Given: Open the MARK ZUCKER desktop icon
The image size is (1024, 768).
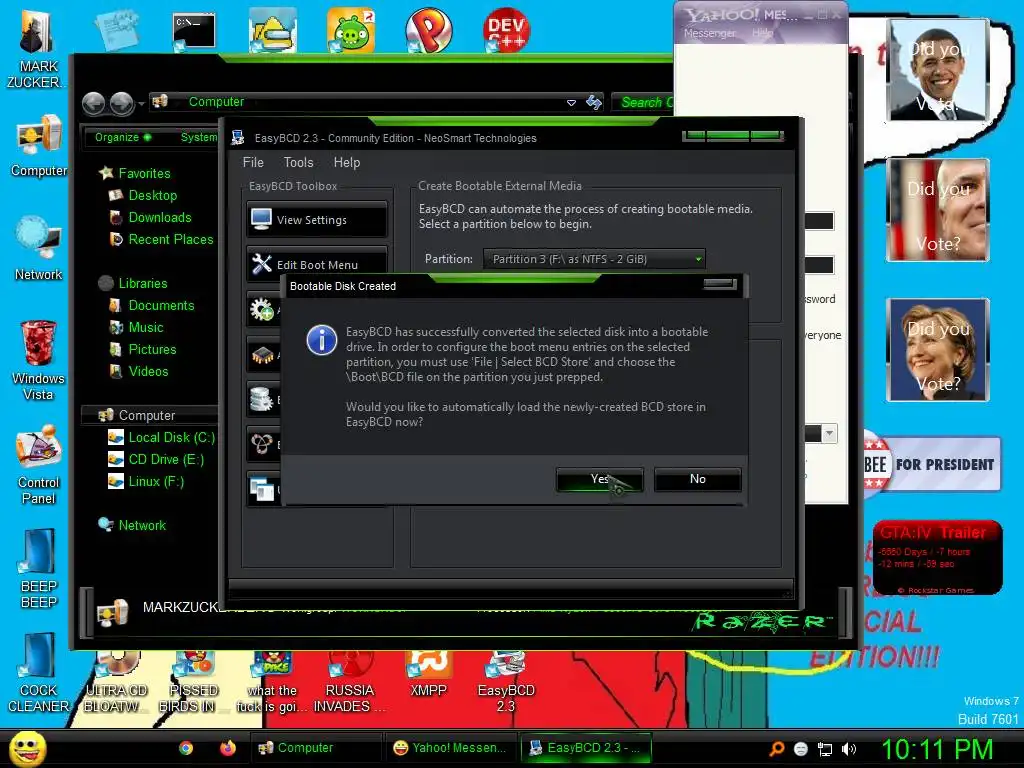Looking at the screenshot, I should click(x=37, y=48).
